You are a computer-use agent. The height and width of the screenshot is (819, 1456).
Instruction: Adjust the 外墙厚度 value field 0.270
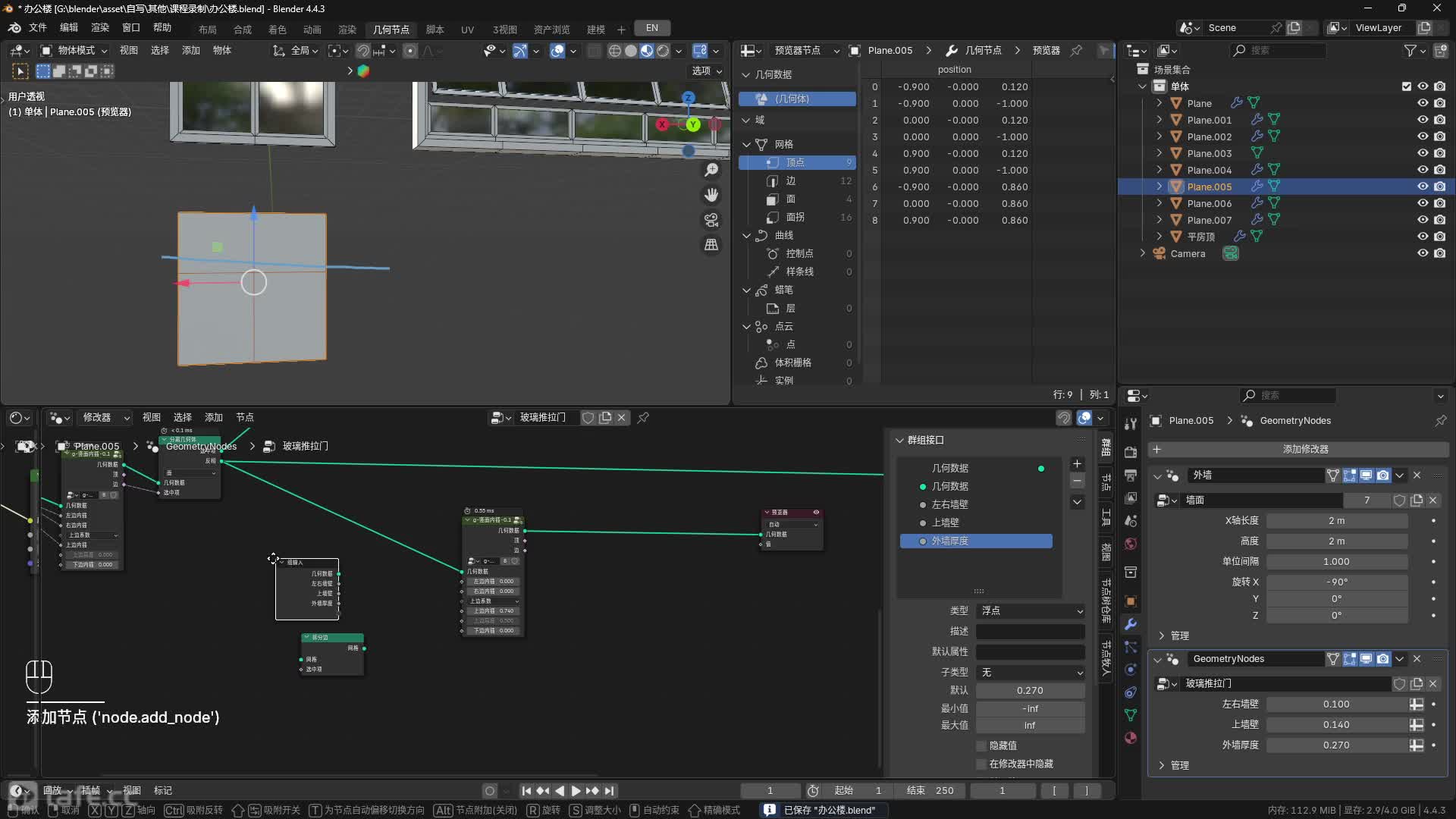pyautogui.click(x=1337, y=745)
